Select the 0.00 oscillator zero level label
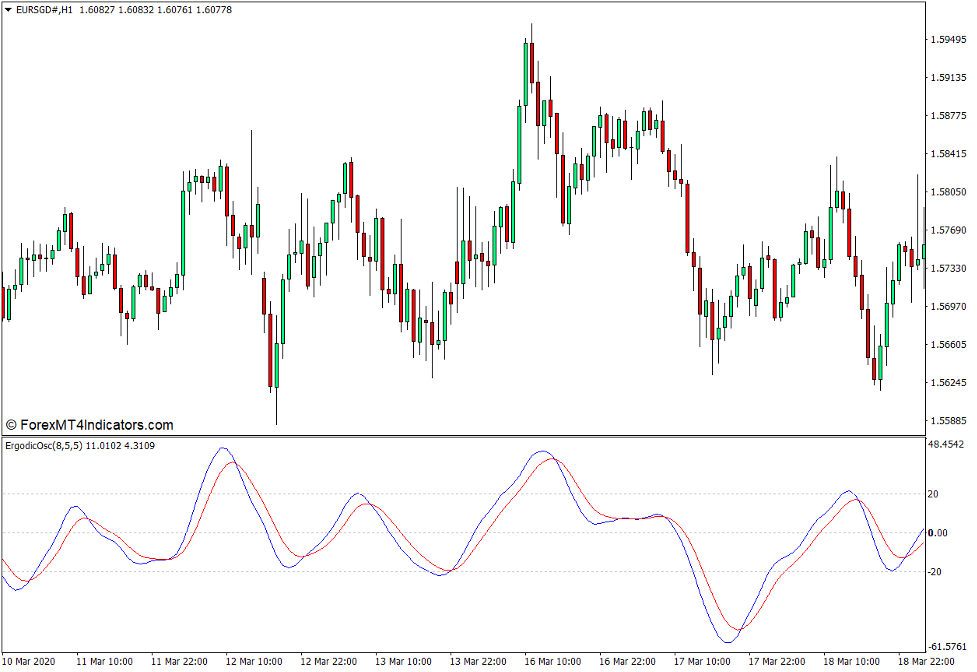The image size is (977, 672). (x=938, y=533)
